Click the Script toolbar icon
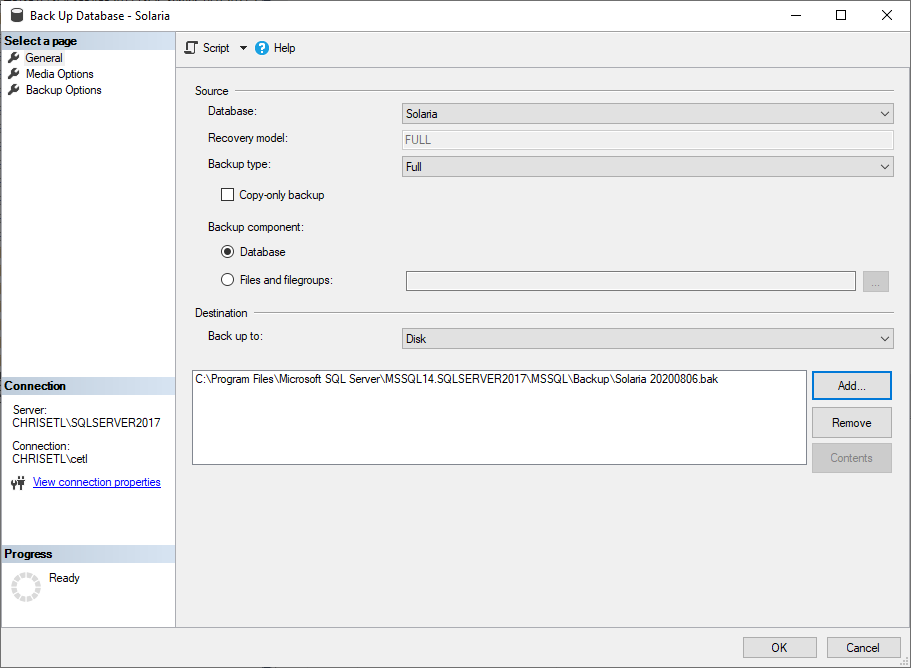The image size is (911, 668). (191, 48)
